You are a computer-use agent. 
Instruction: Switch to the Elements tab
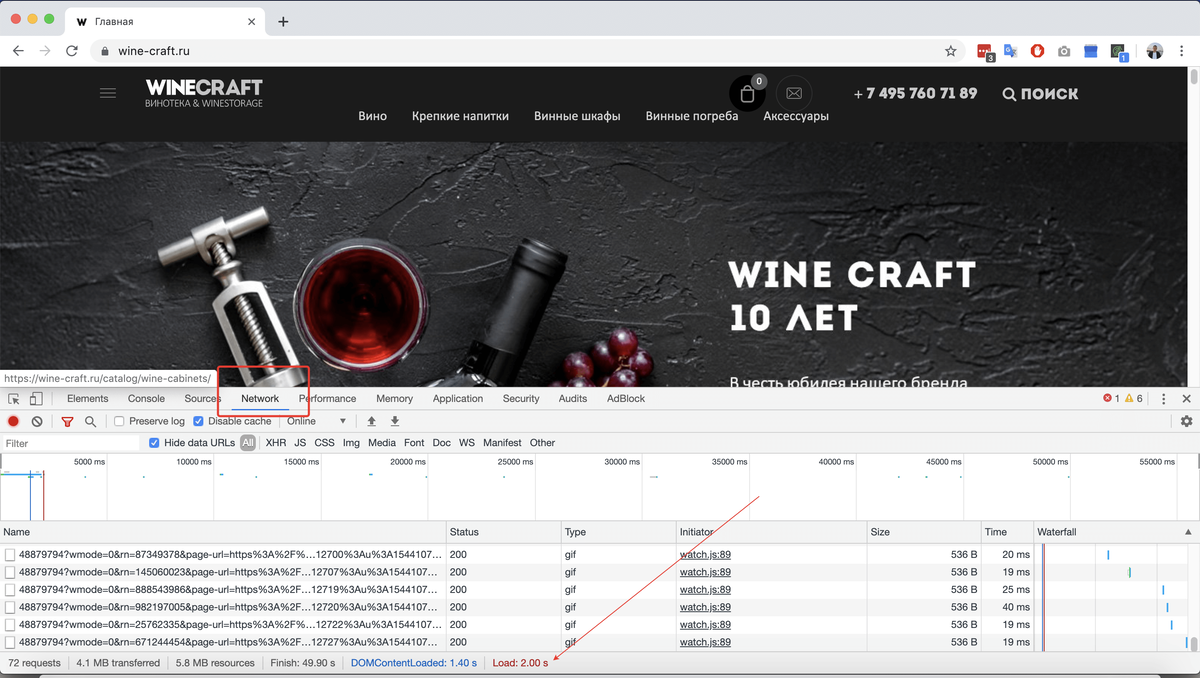tap(88, 398)
